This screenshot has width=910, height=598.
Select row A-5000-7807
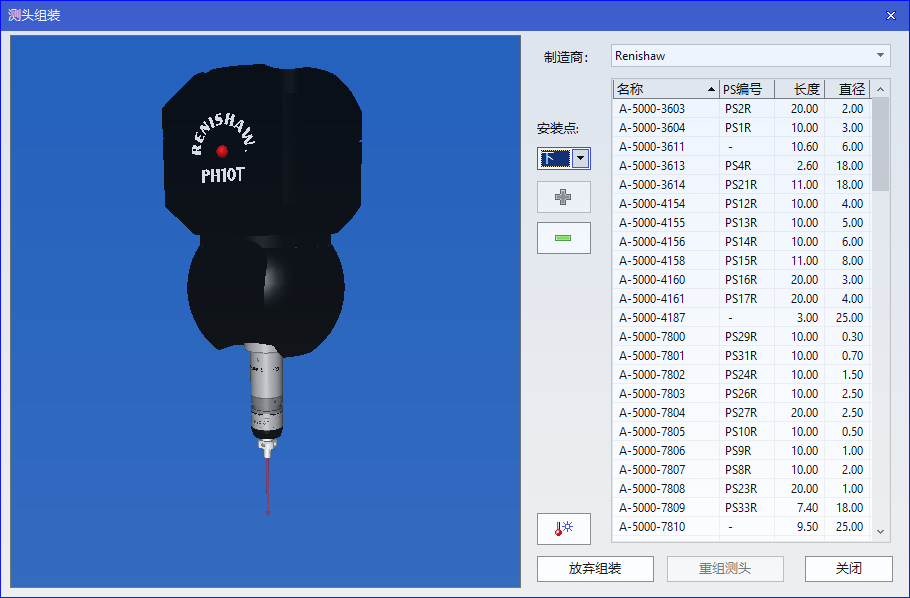click(742, 470)
